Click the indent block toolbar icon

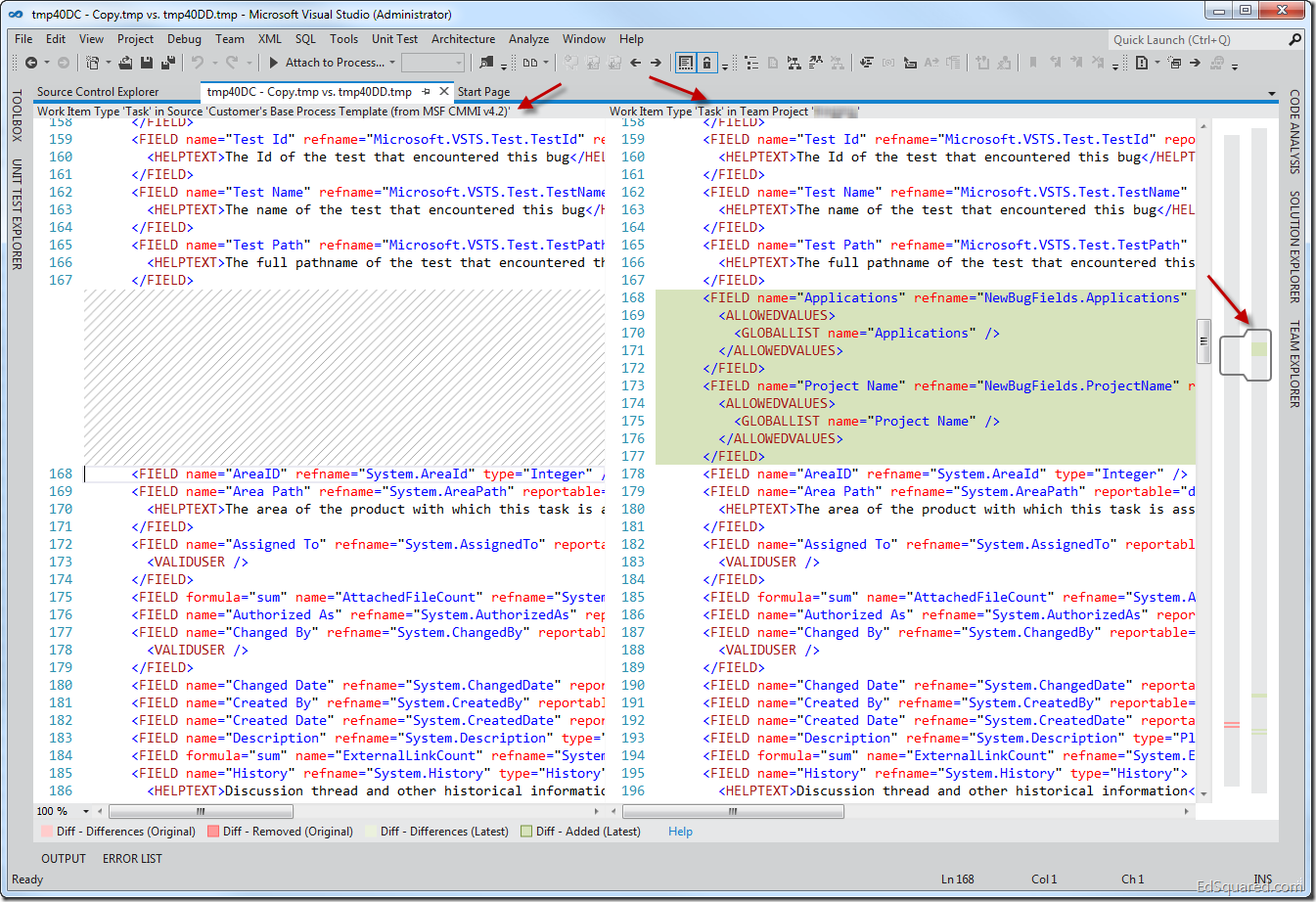[x=910, y=63]
